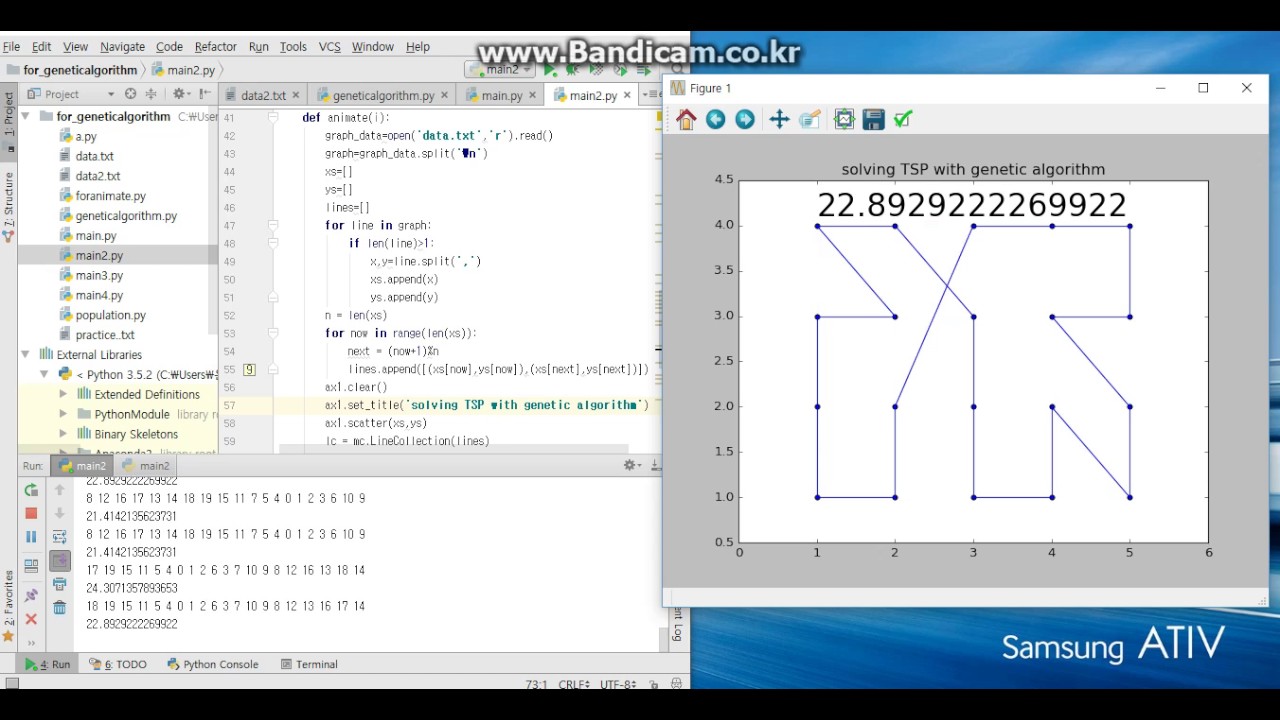Close the main2.py editor tab
Viewport: 1280px width, 720px height.
pyautogui.click(x=627, y=96)
